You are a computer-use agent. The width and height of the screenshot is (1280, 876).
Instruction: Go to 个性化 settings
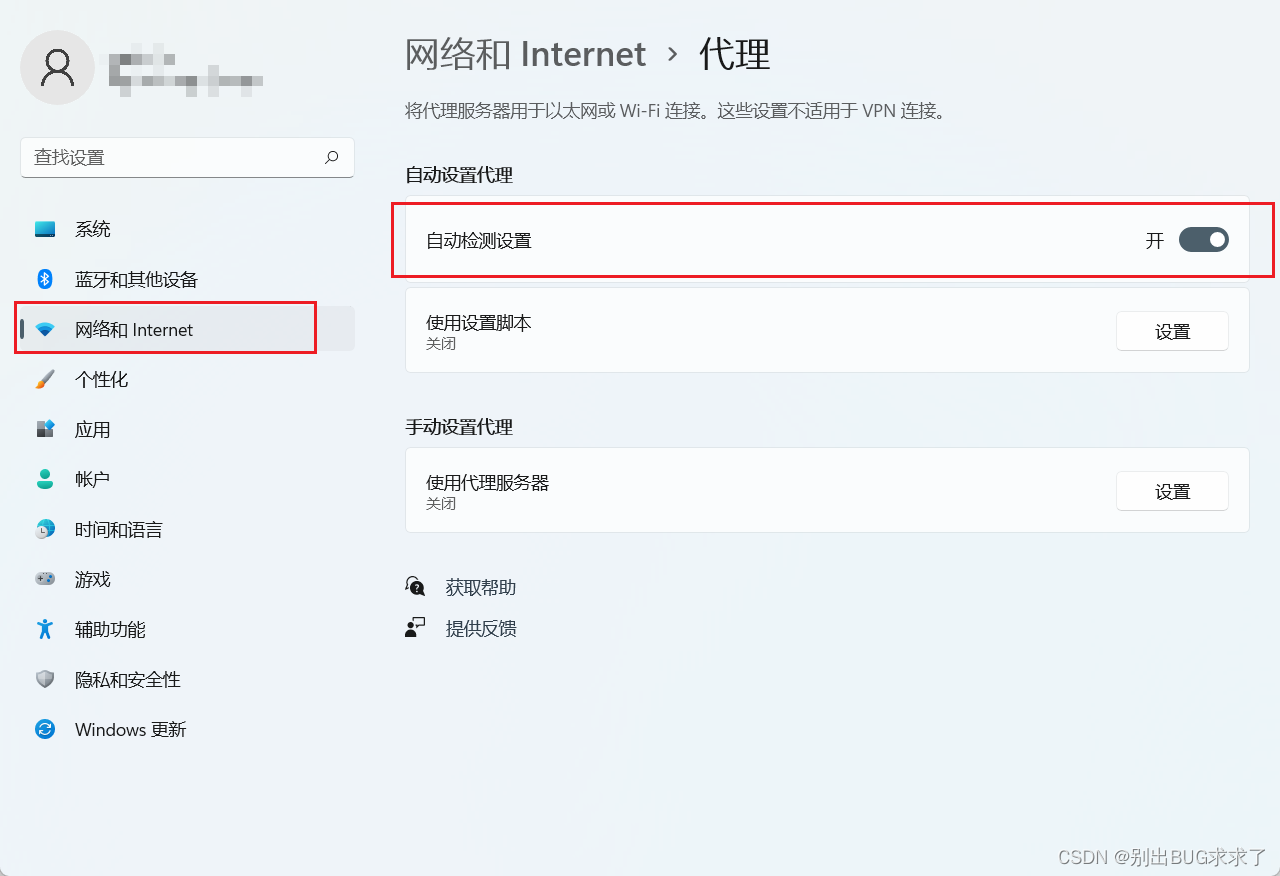click(187, 379)
